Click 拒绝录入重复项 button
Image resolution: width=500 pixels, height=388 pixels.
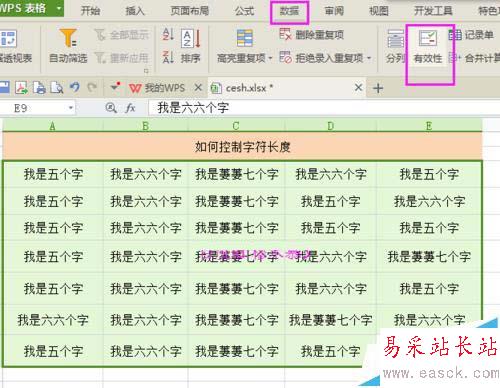[321, 58]
